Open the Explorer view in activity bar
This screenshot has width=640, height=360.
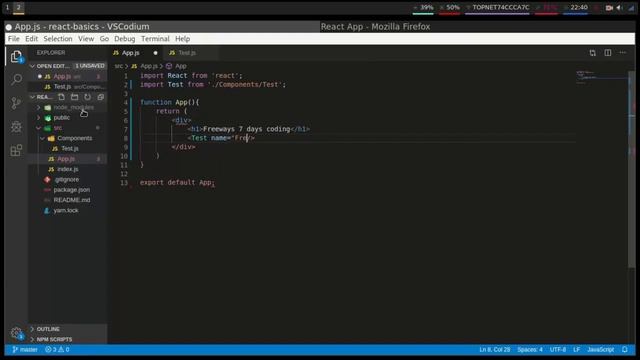(x=16, y=56)
